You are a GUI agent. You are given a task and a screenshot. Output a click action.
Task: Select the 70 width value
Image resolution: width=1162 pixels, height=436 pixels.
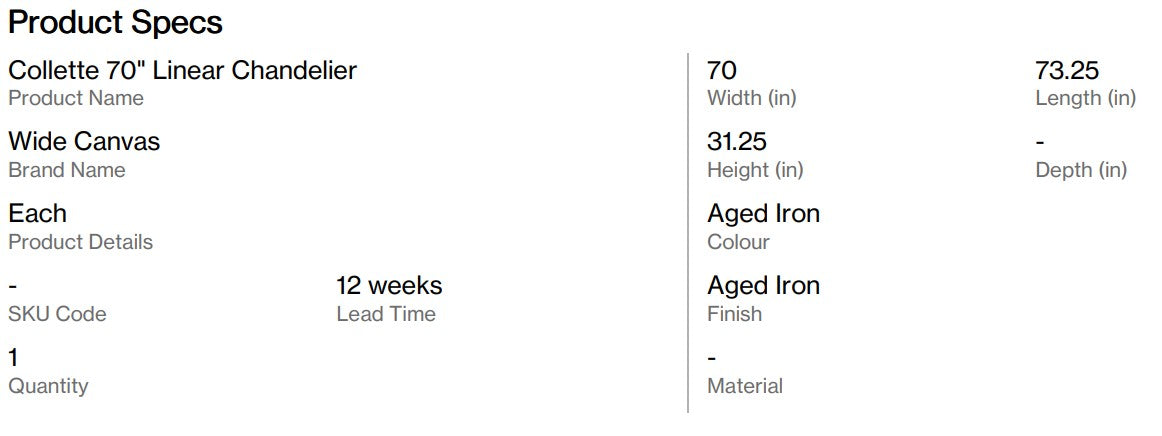click(722, 70)
